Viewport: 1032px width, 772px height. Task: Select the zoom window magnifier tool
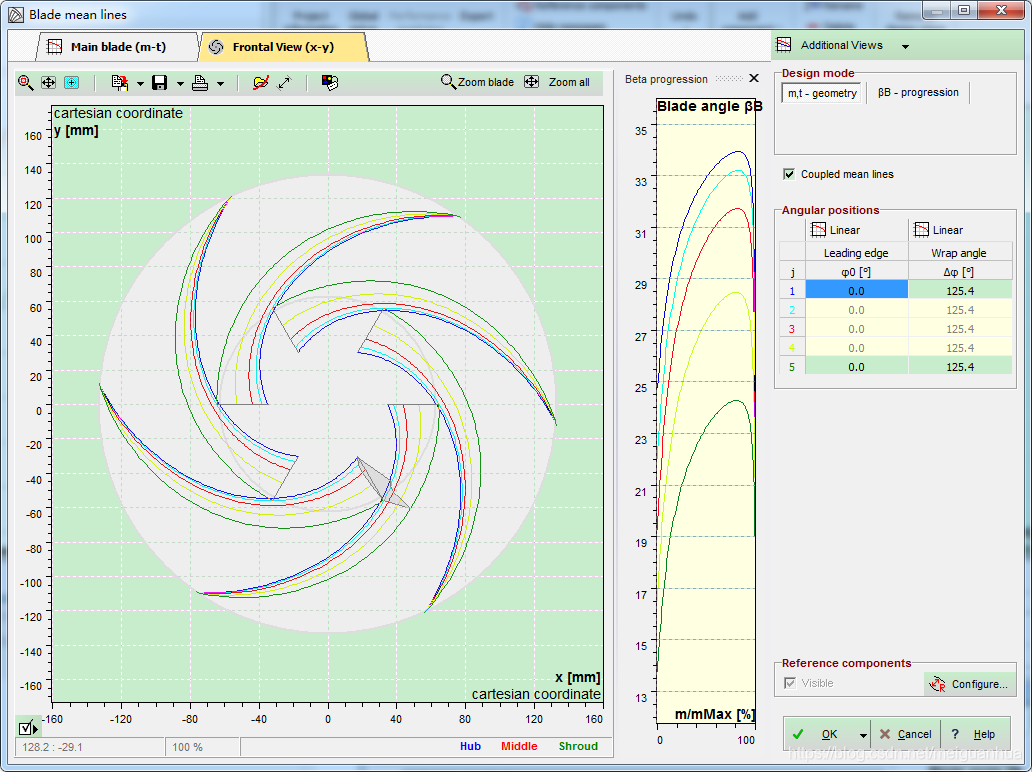pyautogui.click(x=25, y=82)
